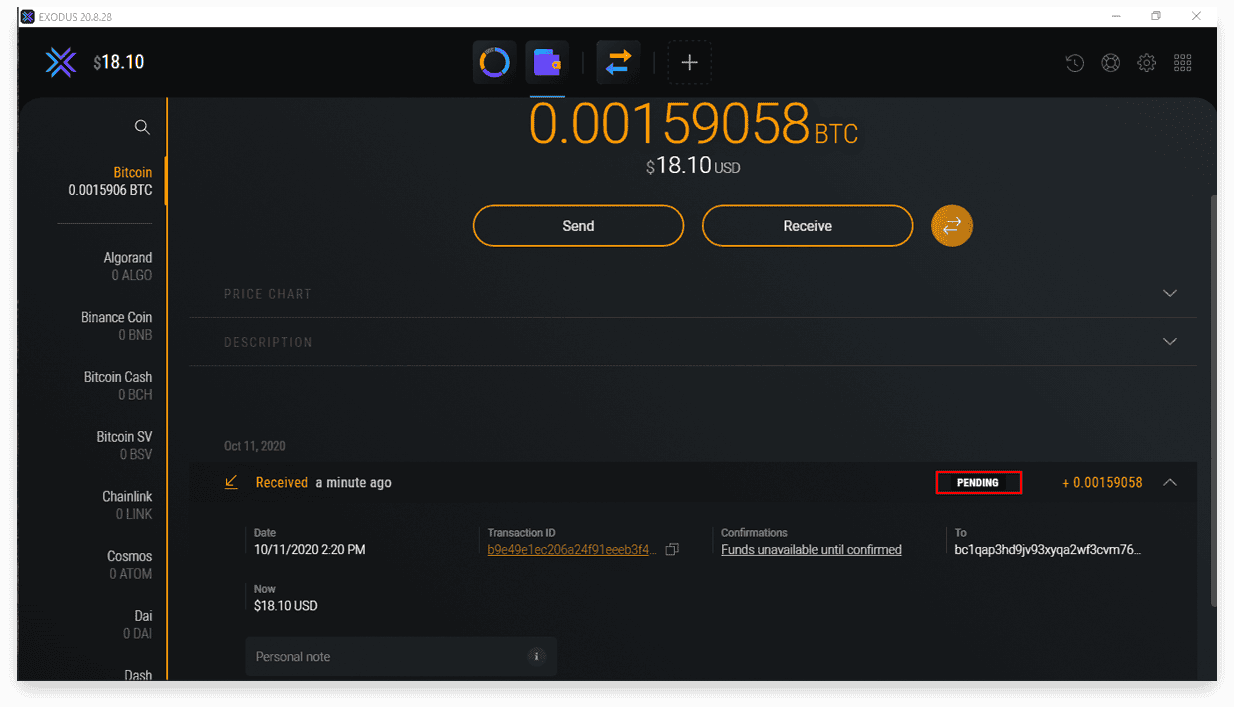Select Cosmos in the sidebar
The image size is (1234, 707).
(130, 565)
